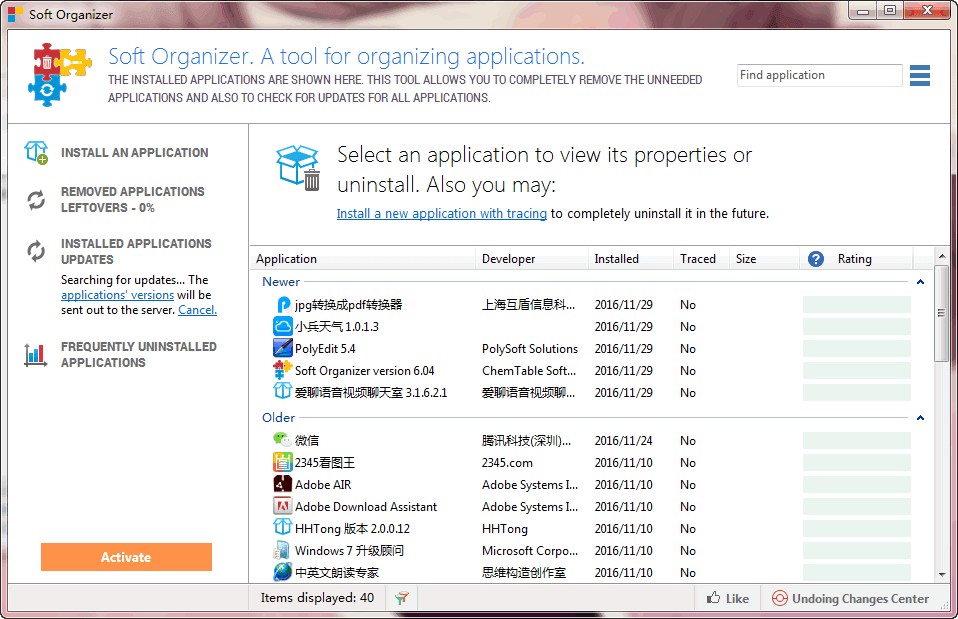
Task: Click the Activate button
Action: tap(126, 557)
